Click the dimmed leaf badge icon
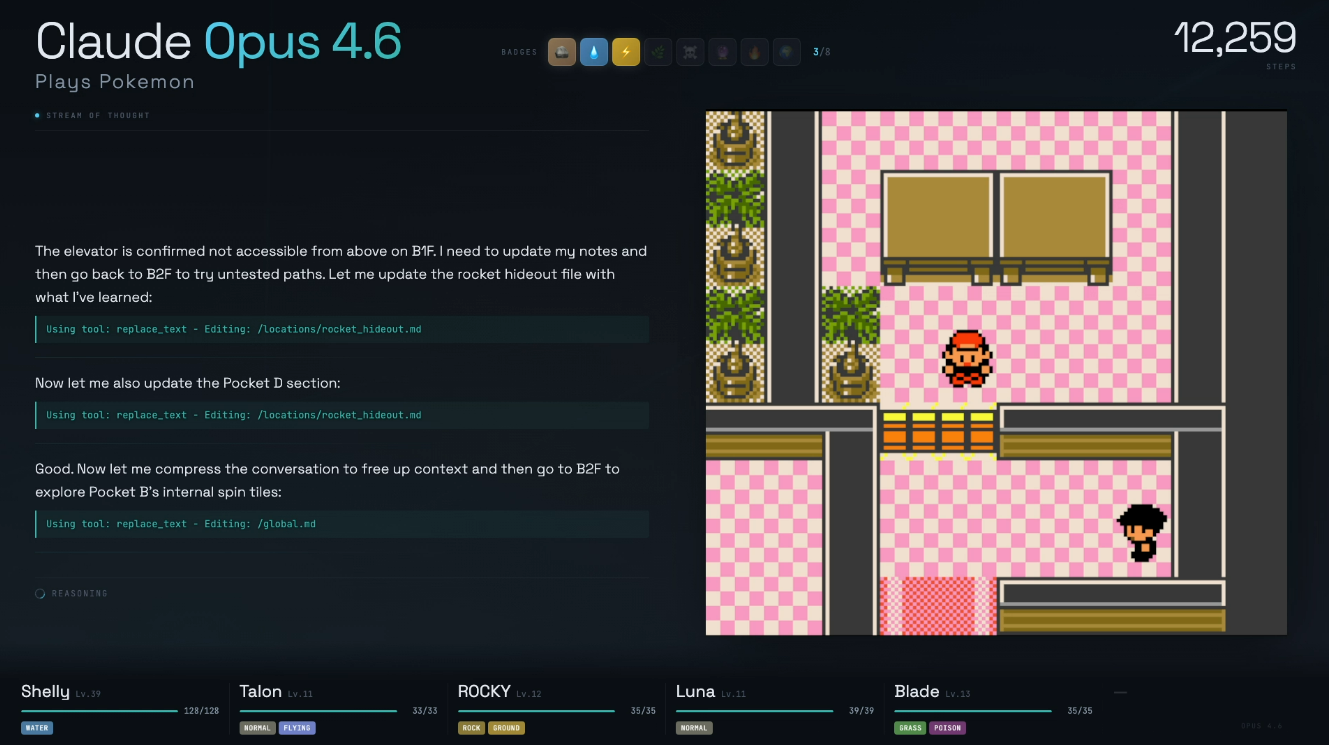1329x745 pixels. [x=658, y=52]
